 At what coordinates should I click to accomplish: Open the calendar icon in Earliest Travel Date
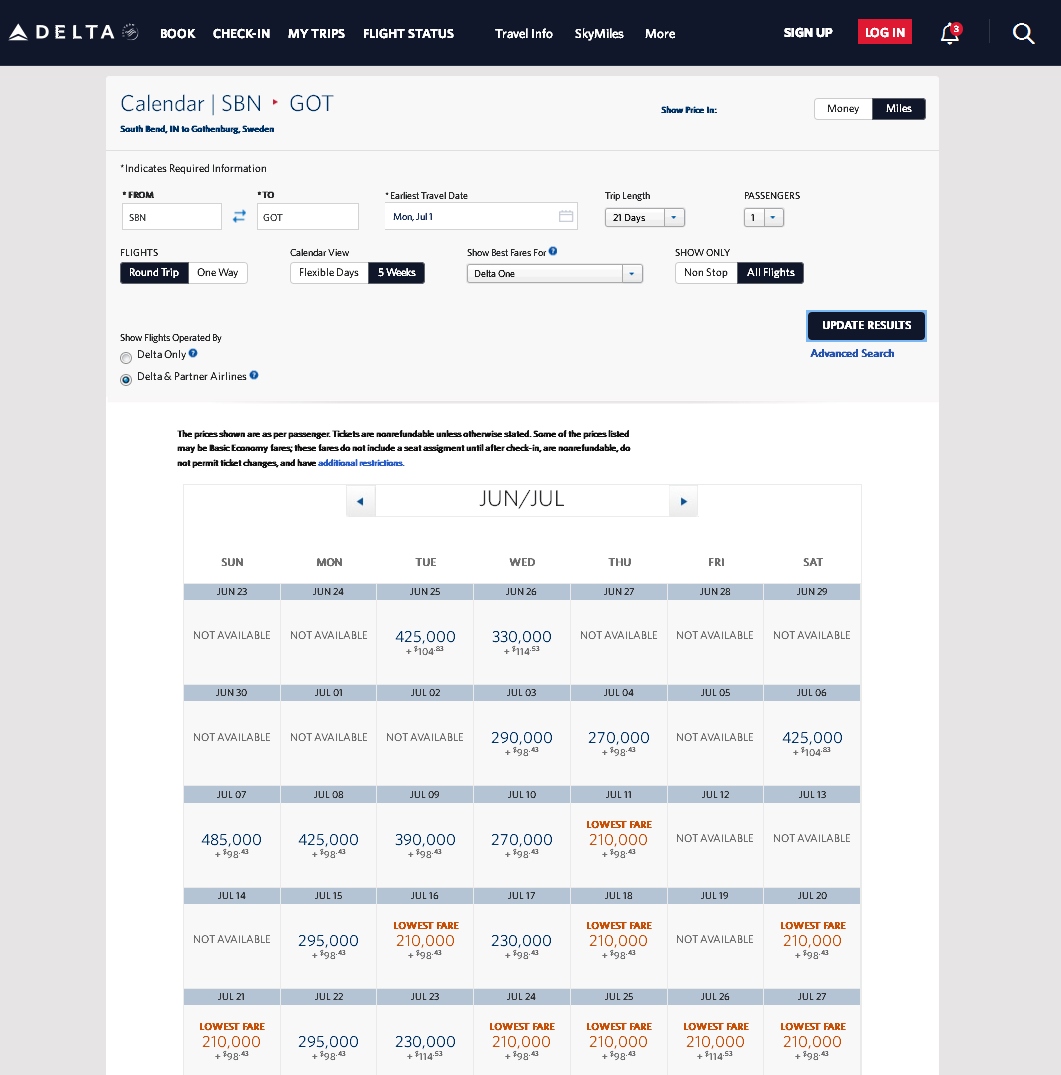click(565, 215)
